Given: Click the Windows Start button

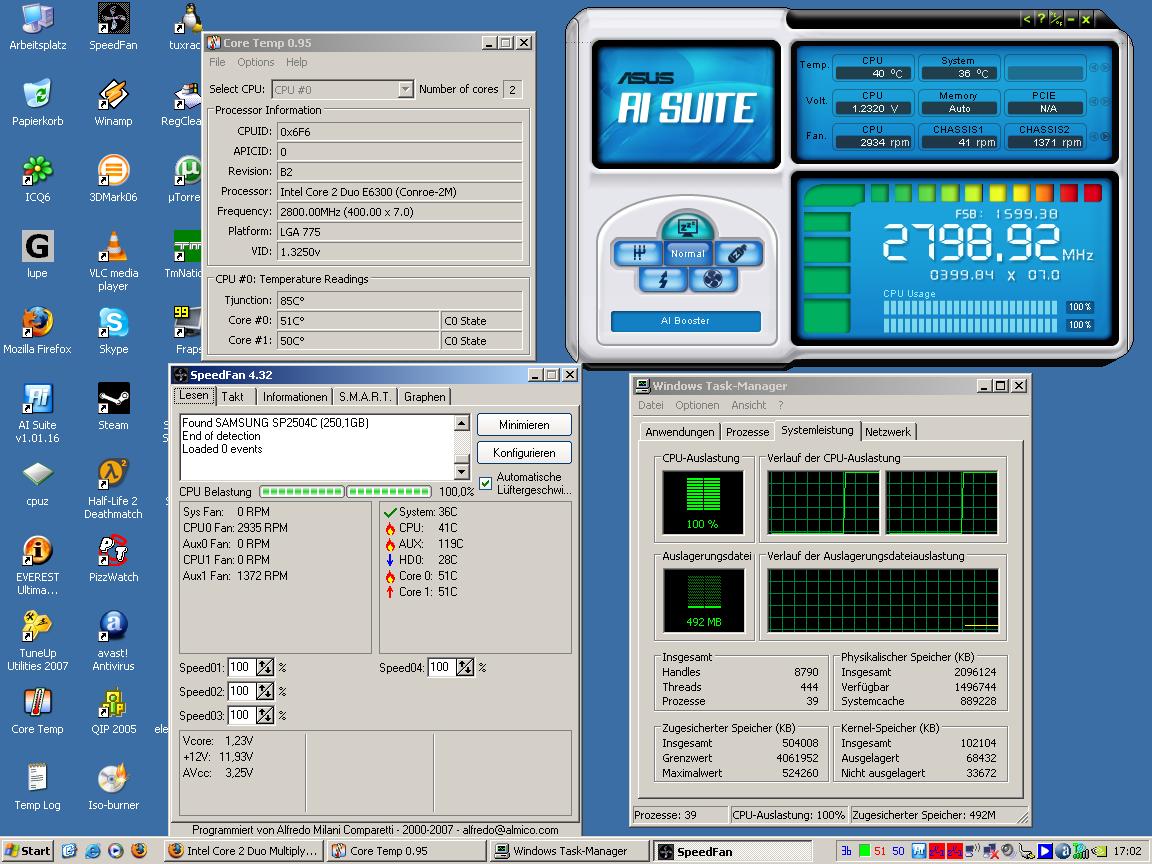Looking at the screenshot, I should [x=27, y=851].
